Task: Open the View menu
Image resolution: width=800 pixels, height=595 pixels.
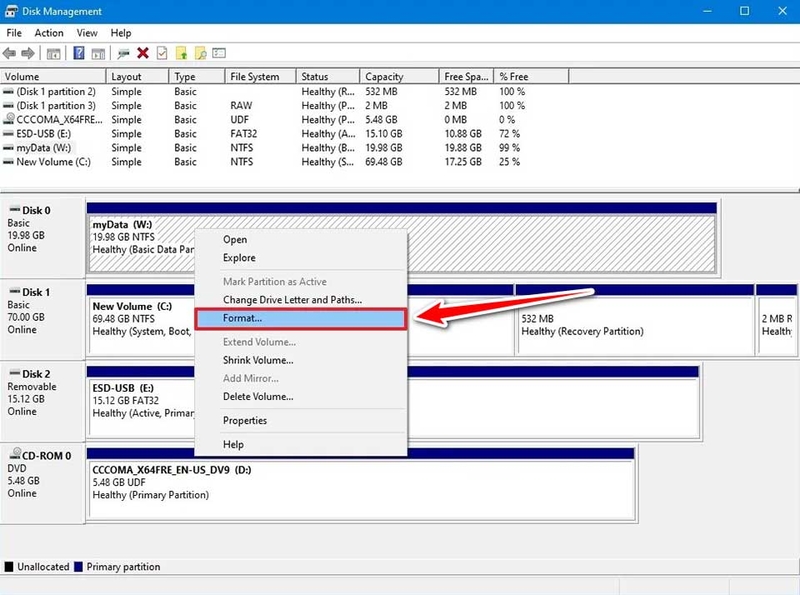Action: (x=87, y=33)
